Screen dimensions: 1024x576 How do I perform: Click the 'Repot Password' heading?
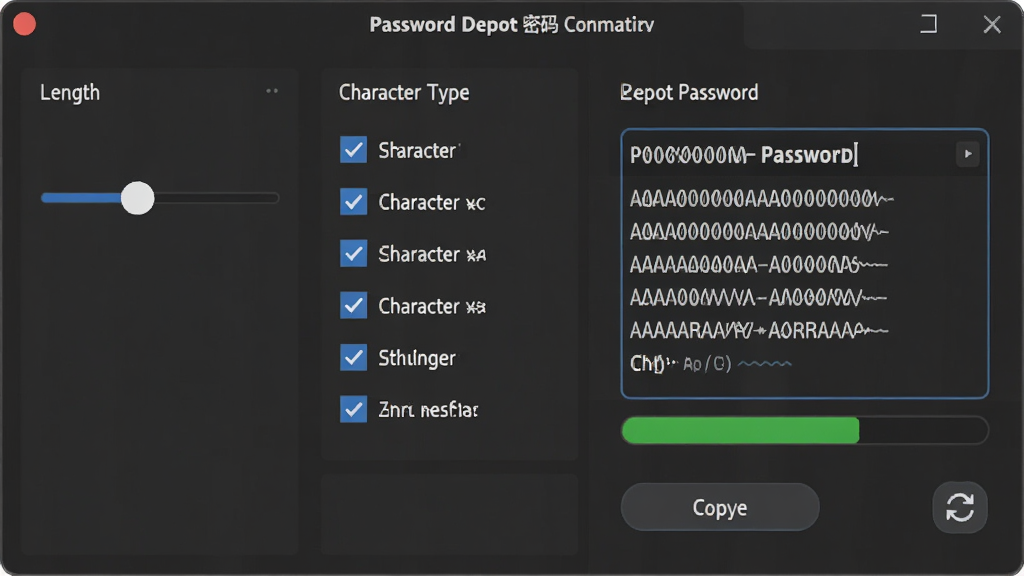[x=689, y=92]
